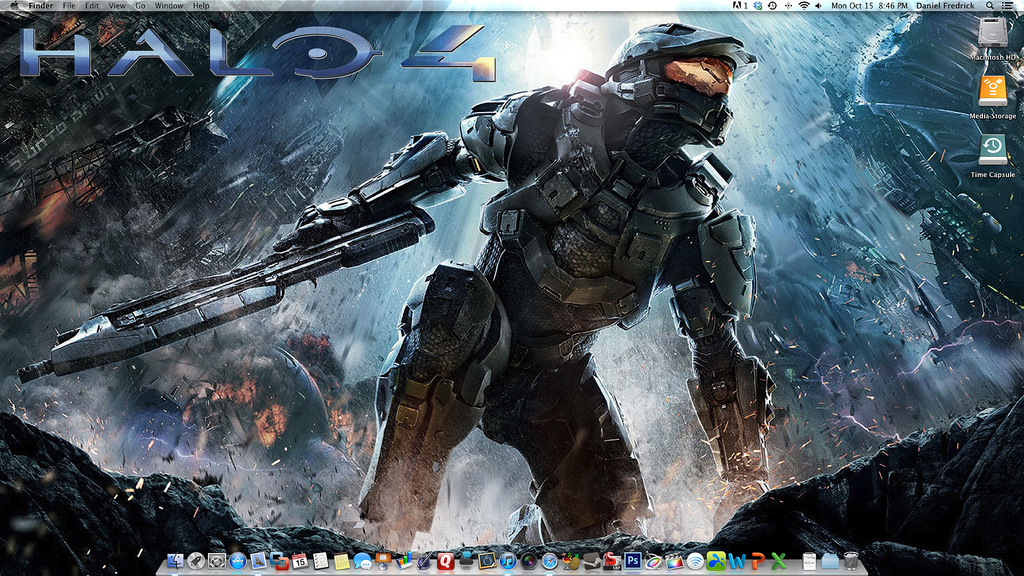
Task: Open Messages chat bubble icon
Action: [362, 561]
